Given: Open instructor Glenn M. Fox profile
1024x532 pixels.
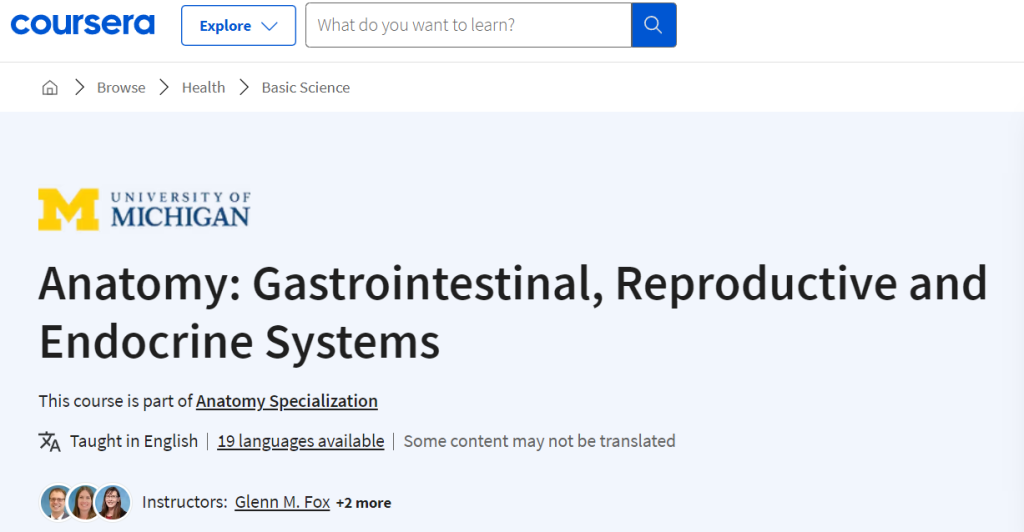Looking at the screenshot, I should tap(282, 502).
